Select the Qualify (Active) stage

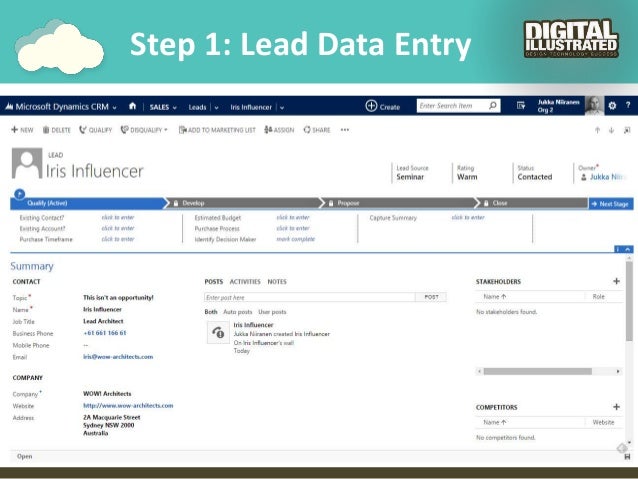(87, 203)
